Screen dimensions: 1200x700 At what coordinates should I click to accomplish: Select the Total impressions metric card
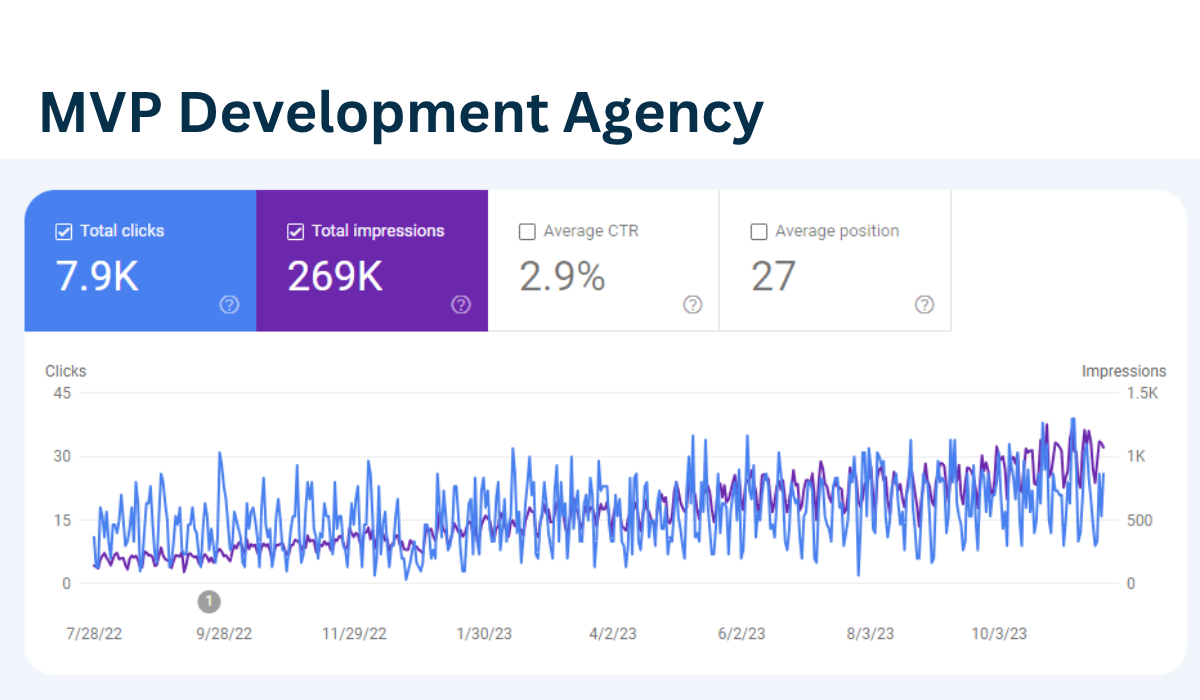[x=372, y=260]
